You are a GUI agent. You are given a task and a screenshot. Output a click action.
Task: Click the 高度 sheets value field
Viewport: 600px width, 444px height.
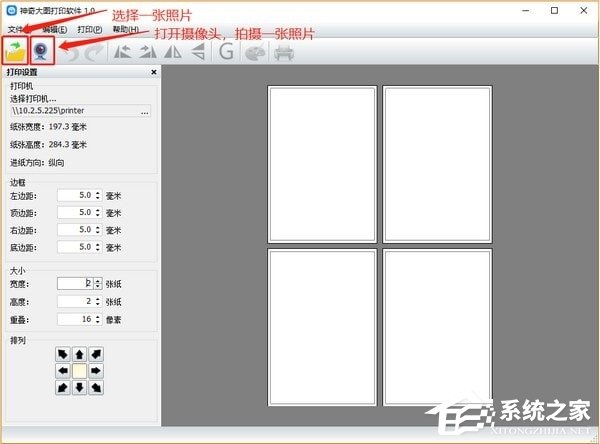(75, 301)
